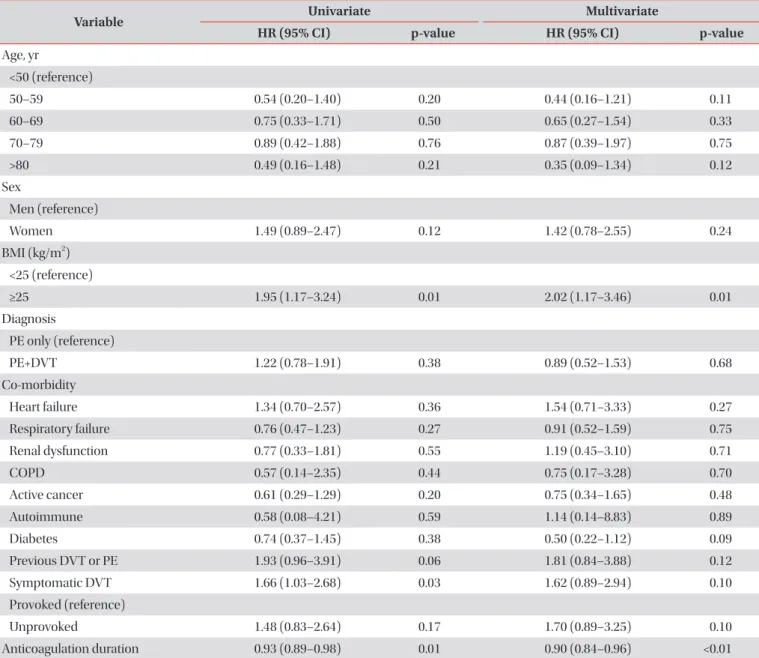Click univariate HR '1.34 (0.70–2.57)'
The image size is (759, 658).
pyautogui.click(x=298, y=407)
